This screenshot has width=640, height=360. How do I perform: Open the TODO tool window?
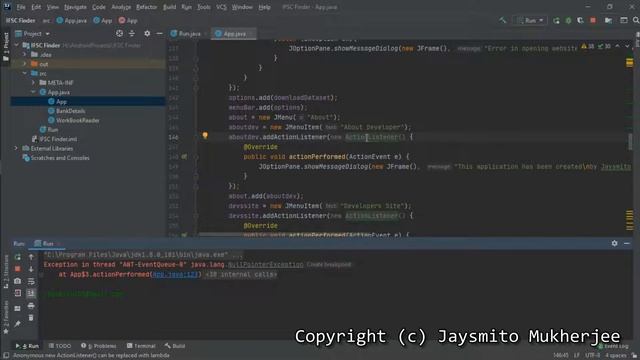tap(60, 346)
